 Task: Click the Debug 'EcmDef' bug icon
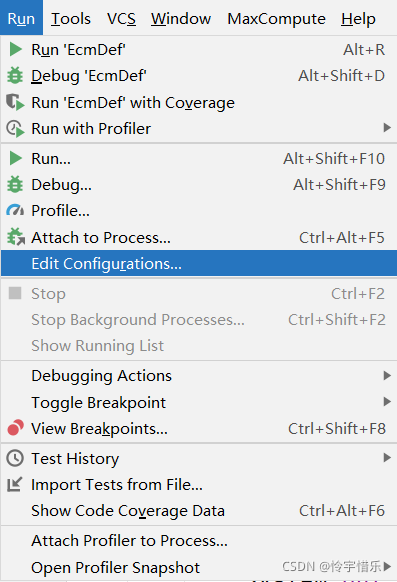coord(15,76)
